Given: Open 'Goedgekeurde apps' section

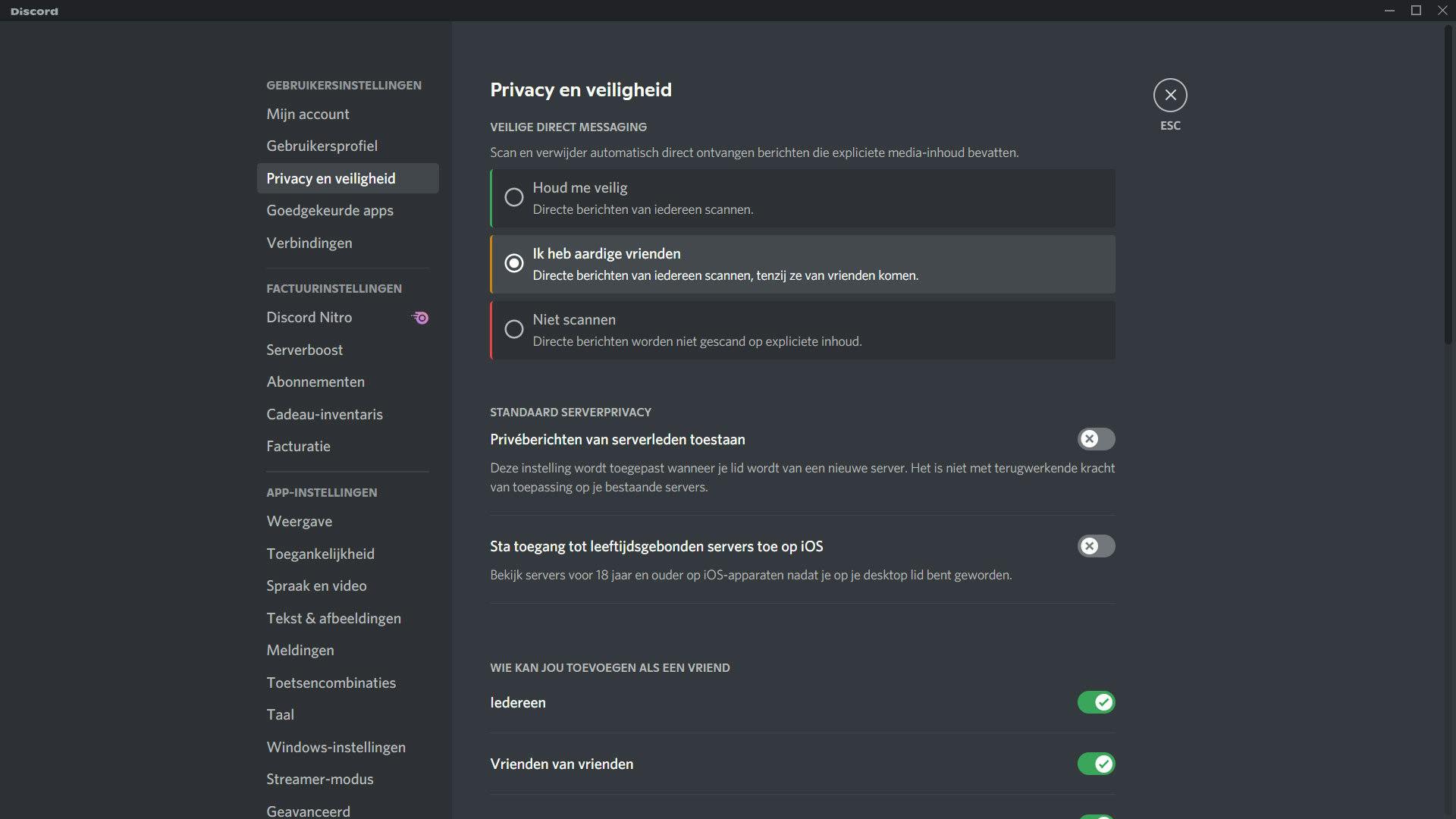Looking at the screenshot, I should click(x=330, y=211).
